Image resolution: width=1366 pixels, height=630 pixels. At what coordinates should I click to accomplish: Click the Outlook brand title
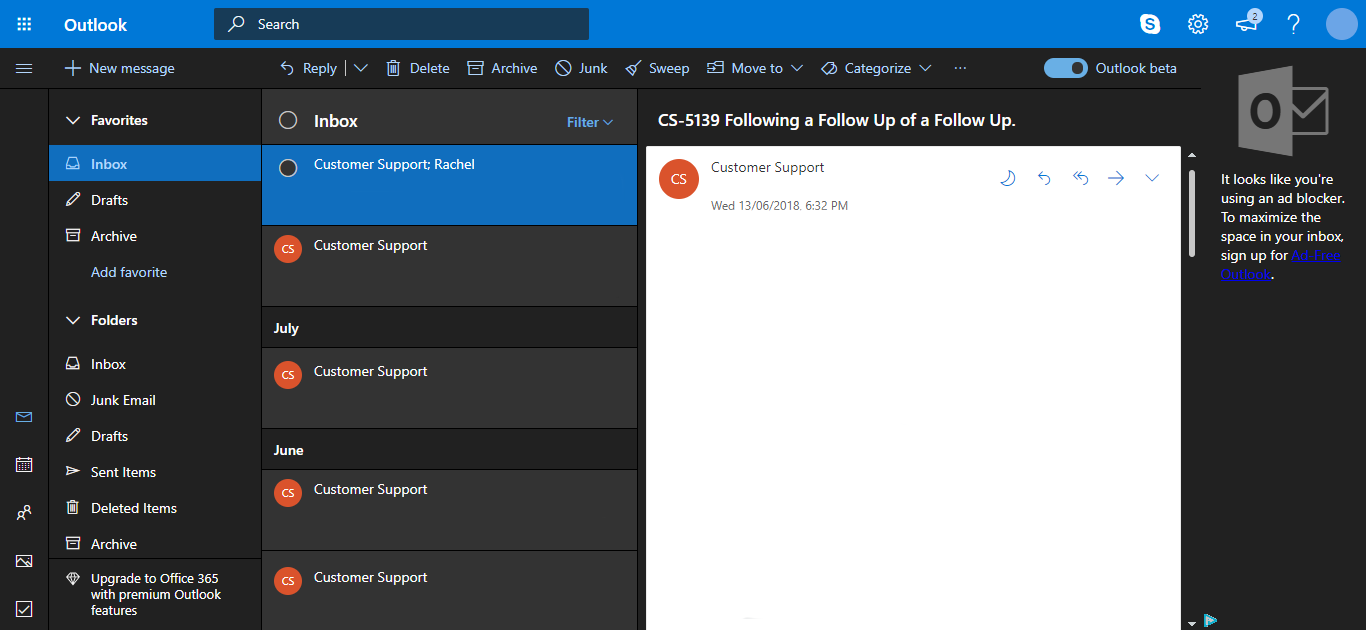click(96, 25)
